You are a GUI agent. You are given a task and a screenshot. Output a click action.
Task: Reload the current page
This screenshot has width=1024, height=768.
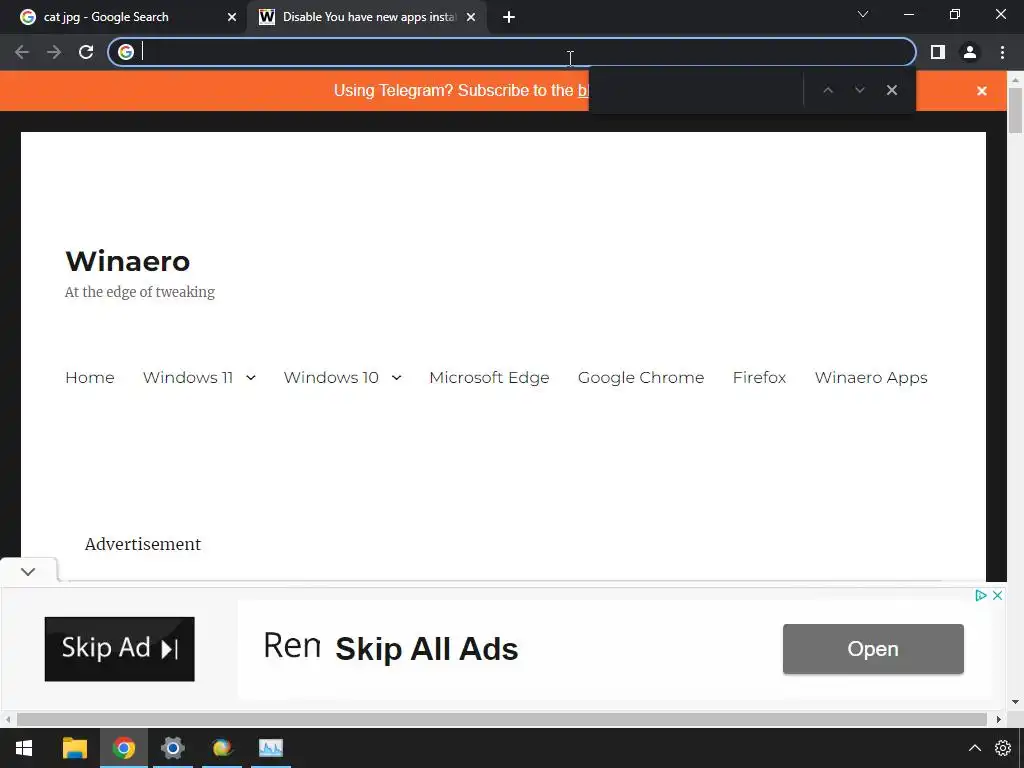(x=86, y=52)
